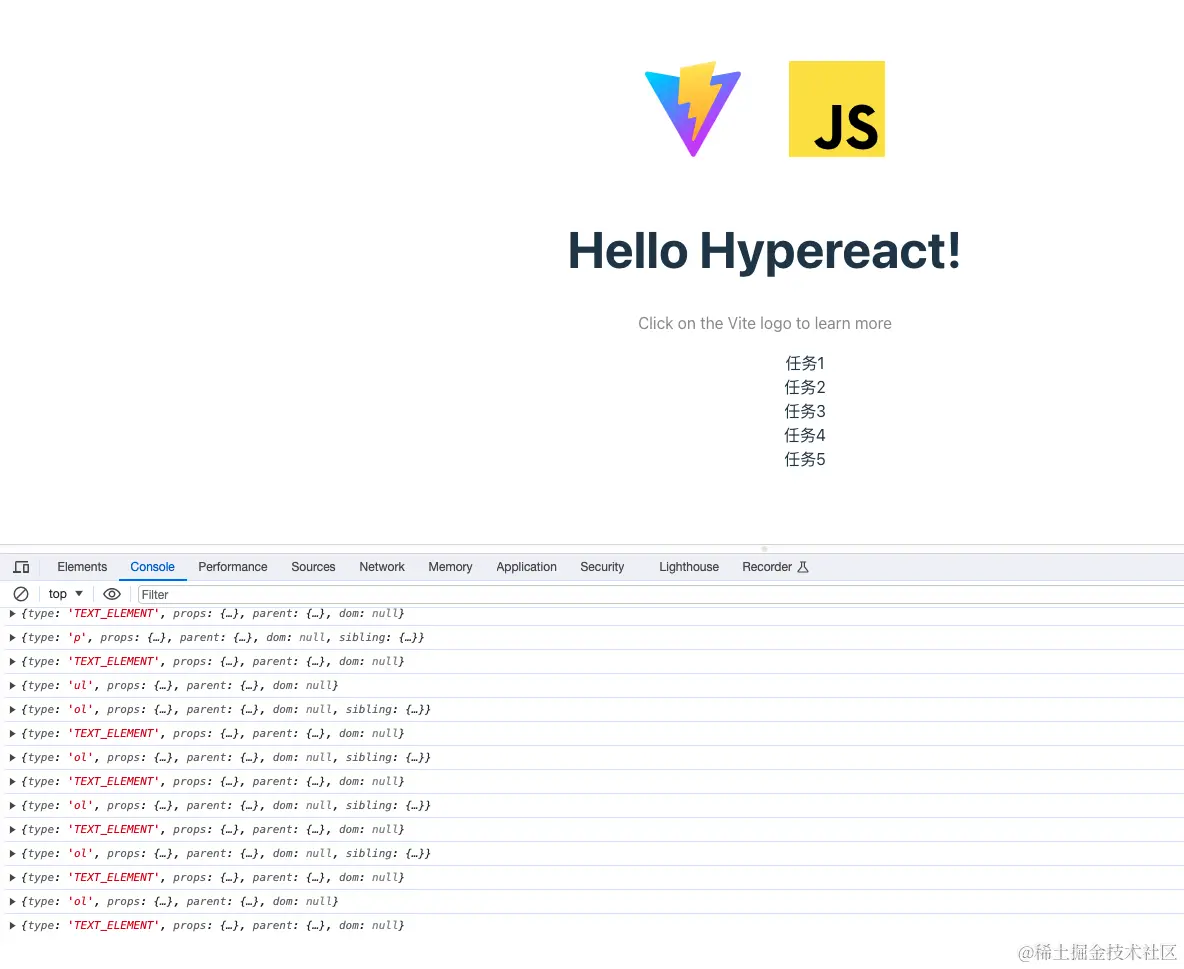Image resolution: width=1184 pixels, height=969 pixels.
Task: Click 'Click on the Vite logo to learn more'
Action: pos(764,323)
